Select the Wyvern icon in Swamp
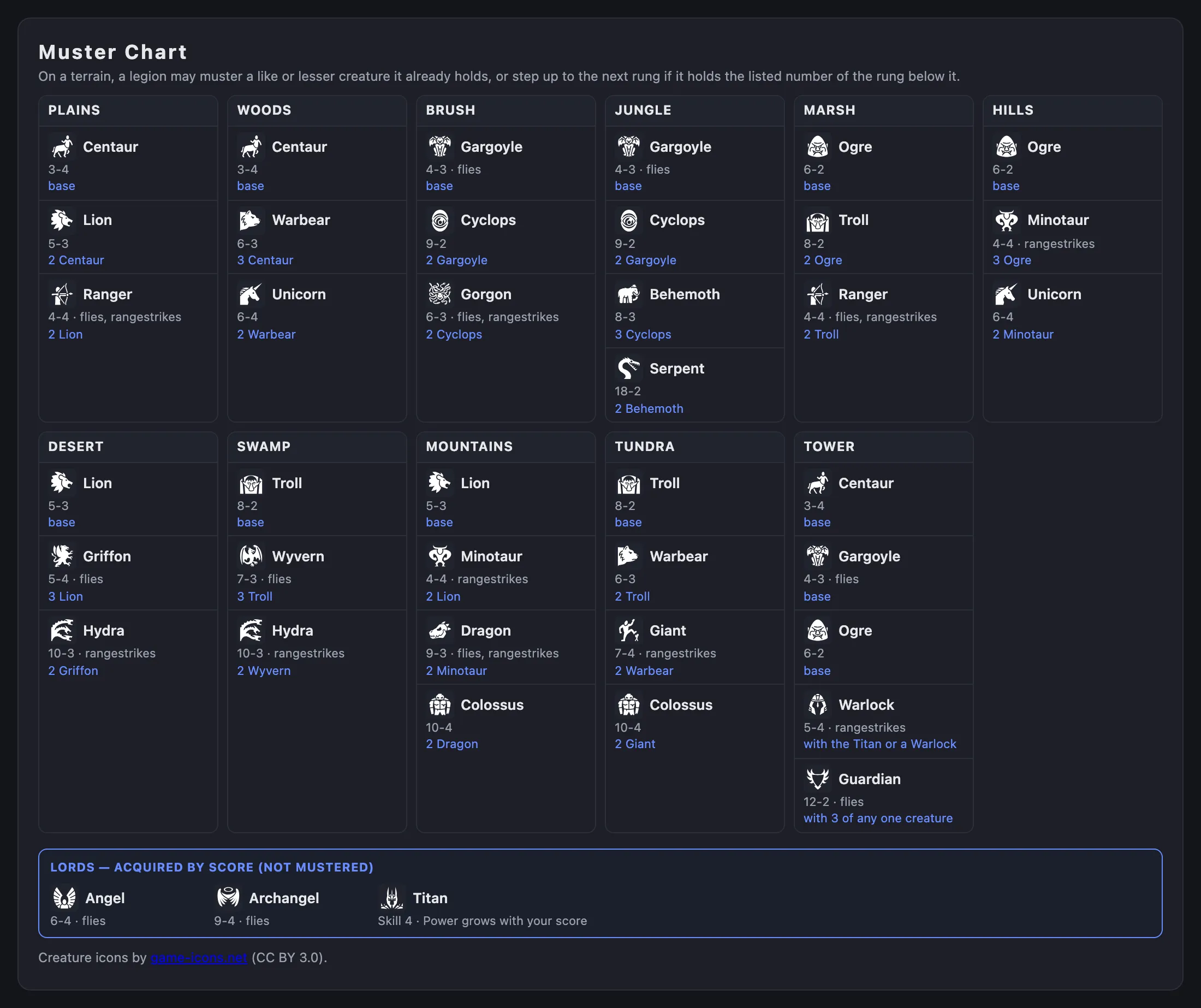This screenshot has height=1008, width=1201. click(x=251, y=556)
